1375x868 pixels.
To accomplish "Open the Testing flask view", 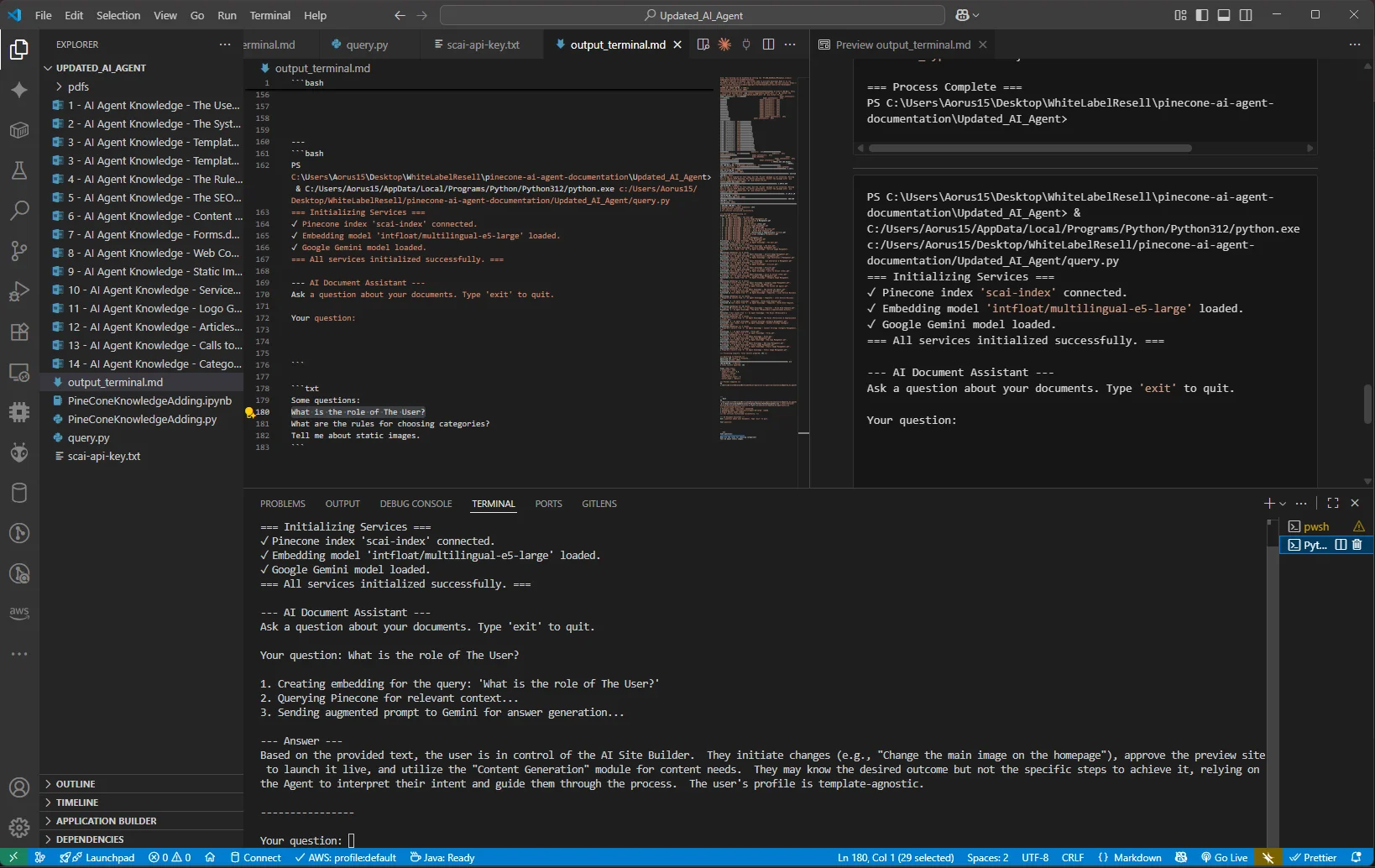I will click(x=19, y=170).
